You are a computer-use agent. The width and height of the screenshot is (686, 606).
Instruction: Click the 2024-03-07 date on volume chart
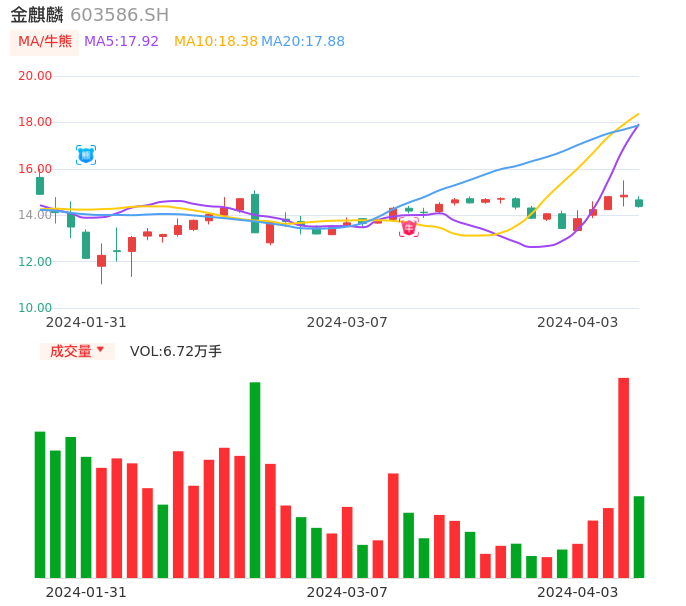[347, 592]
